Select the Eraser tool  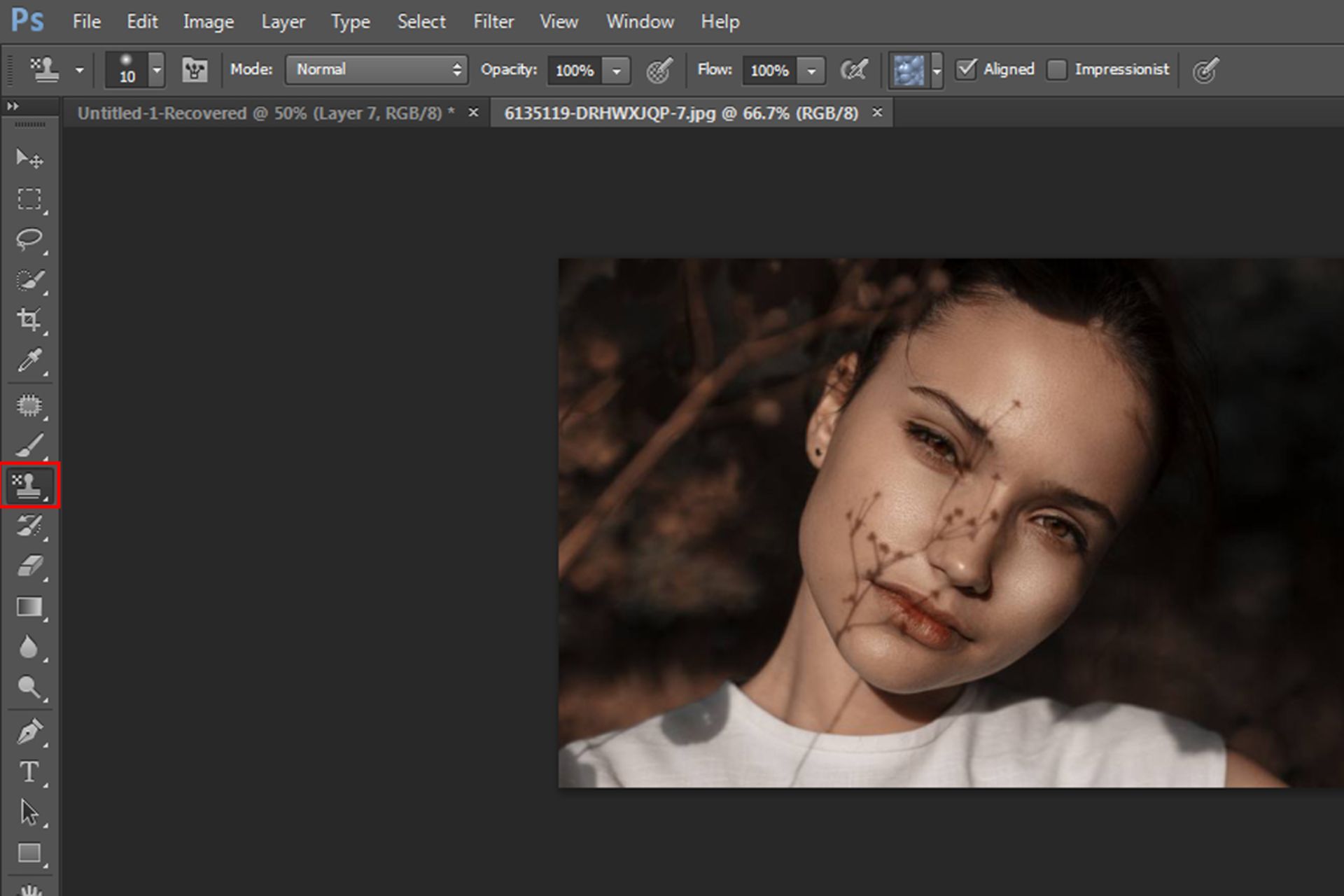(x=29, y=566)
